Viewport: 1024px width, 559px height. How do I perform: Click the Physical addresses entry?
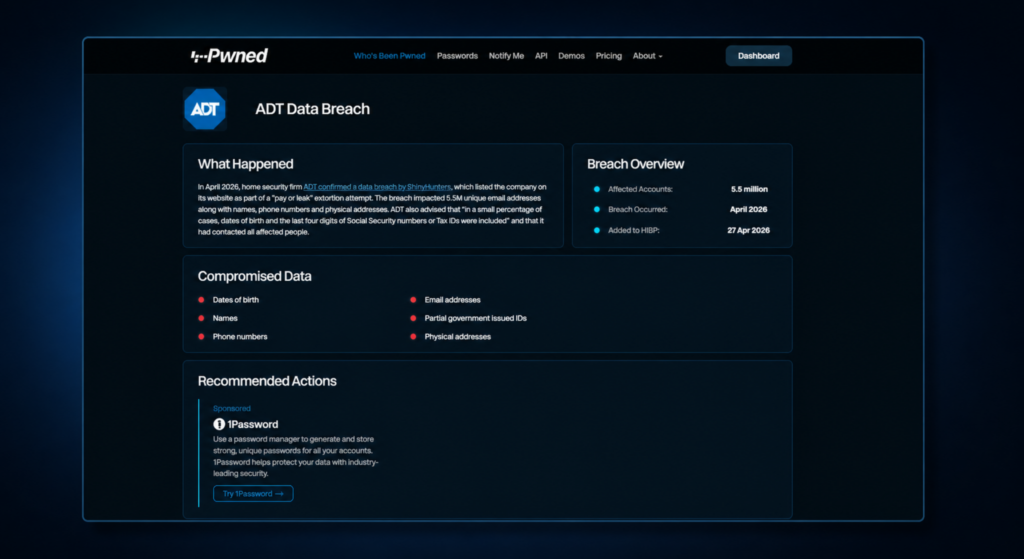tap(458, 336)
